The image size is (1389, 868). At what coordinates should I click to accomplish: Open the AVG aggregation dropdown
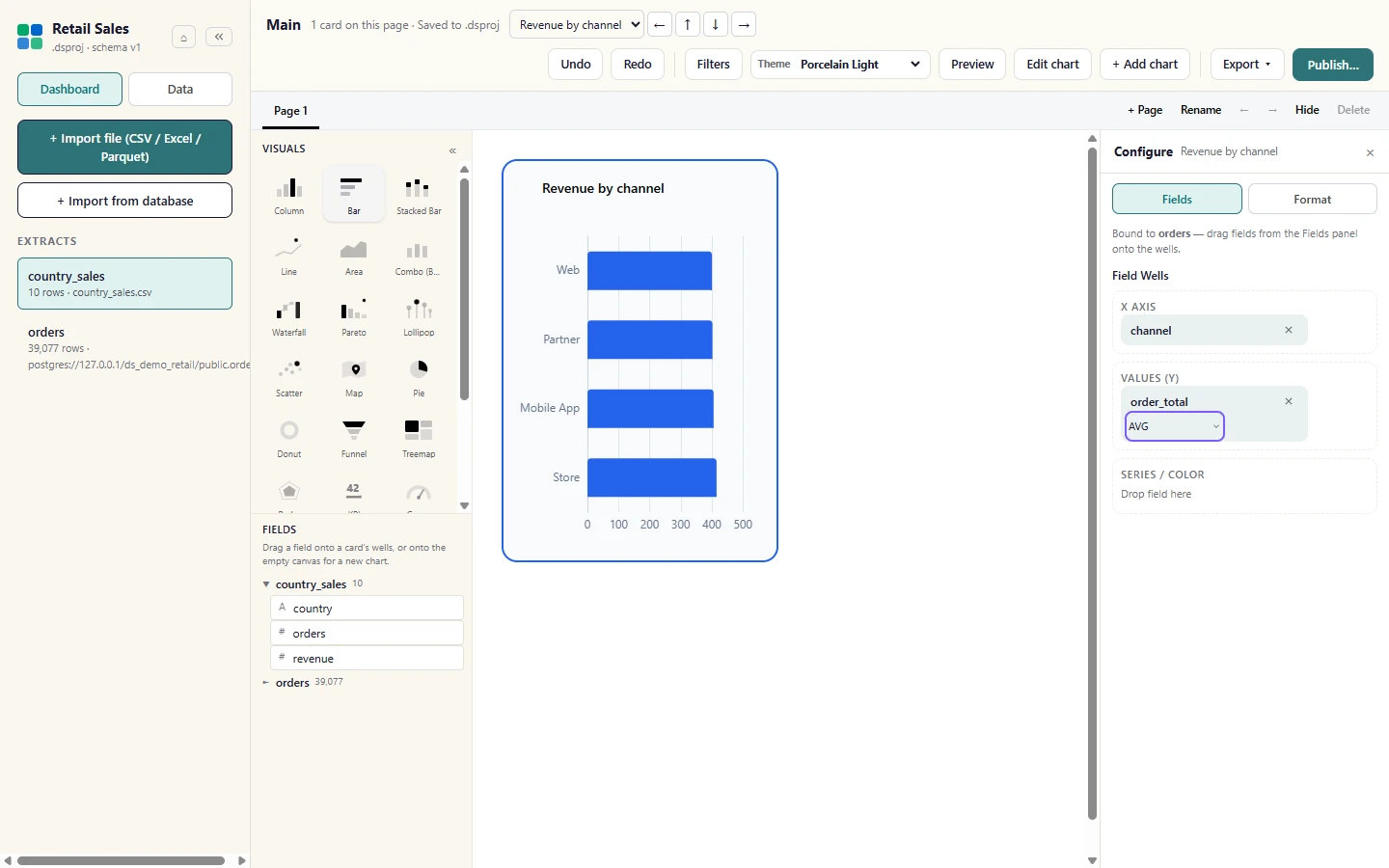[x=1175, y=426]
